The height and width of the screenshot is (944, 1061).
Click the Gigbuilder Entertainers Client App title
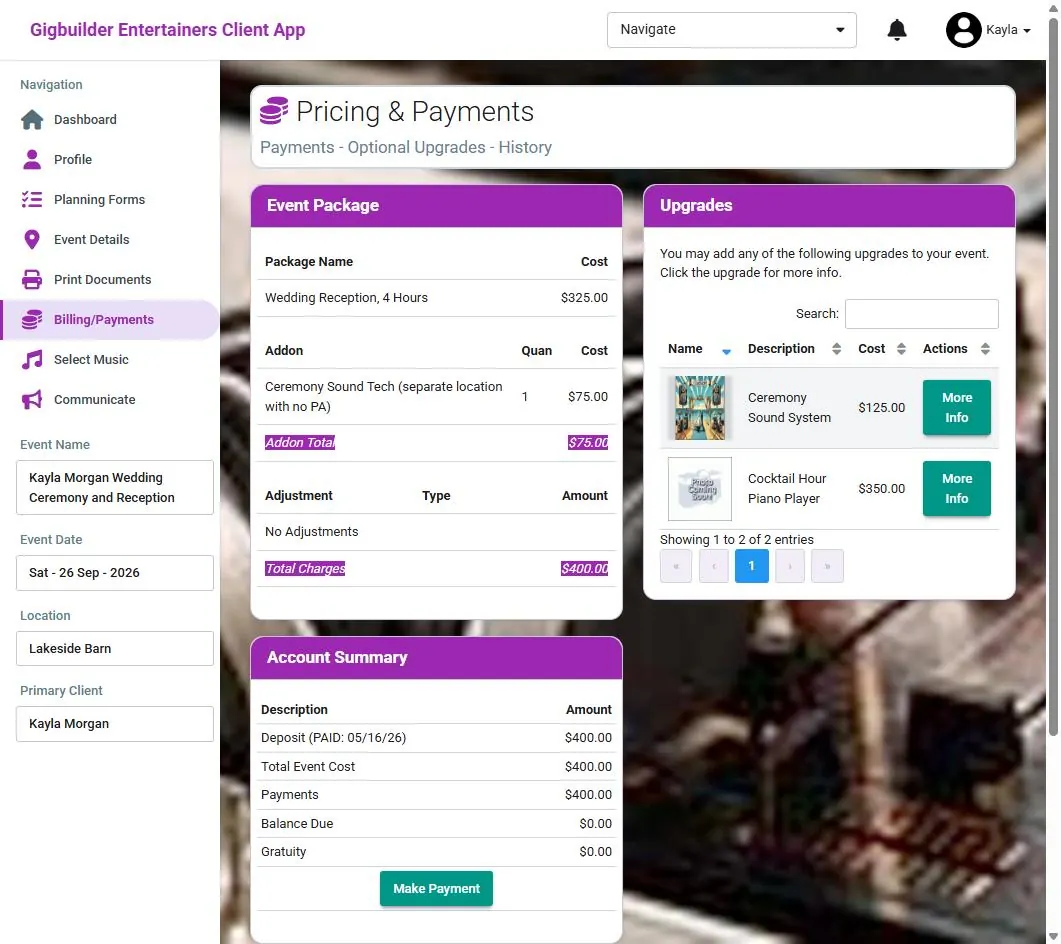point(167,30)
